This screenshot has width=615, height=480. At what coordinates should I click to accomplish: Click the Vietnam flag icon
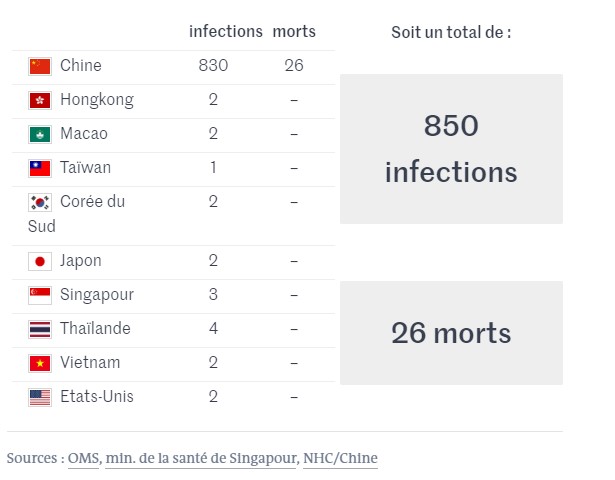pyautogui.click(x=39, y=364)
